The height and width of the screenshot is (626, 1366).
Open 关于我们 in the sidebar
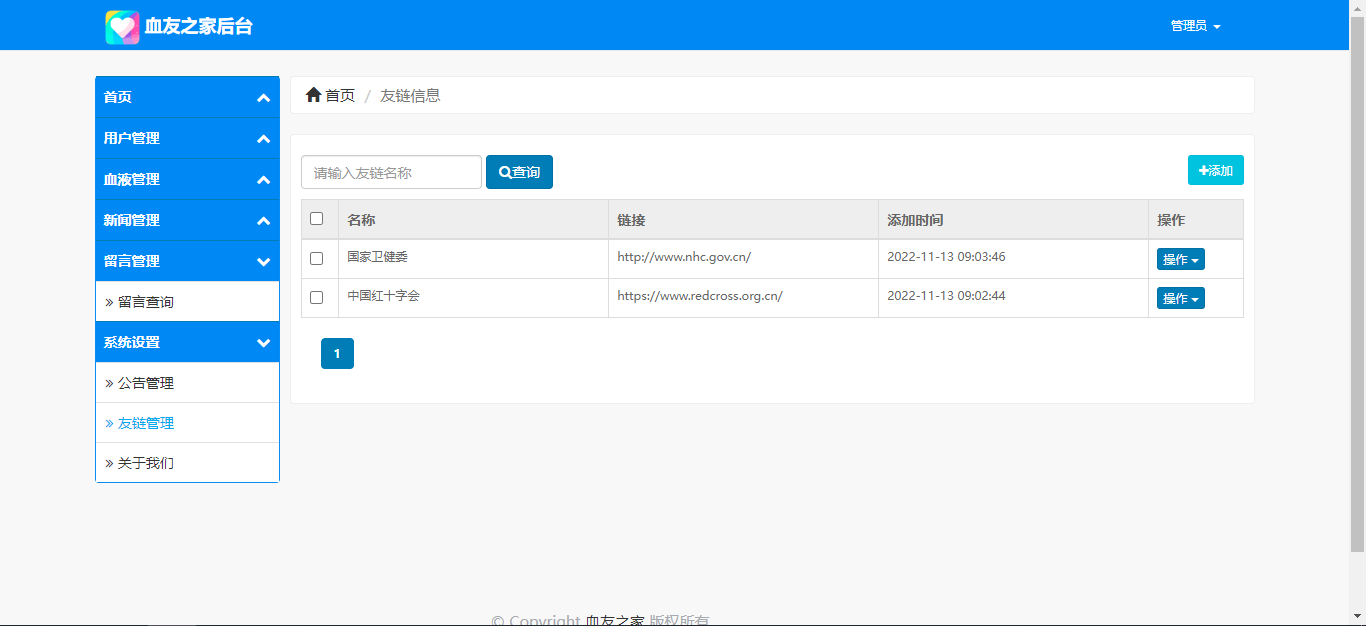187,463
